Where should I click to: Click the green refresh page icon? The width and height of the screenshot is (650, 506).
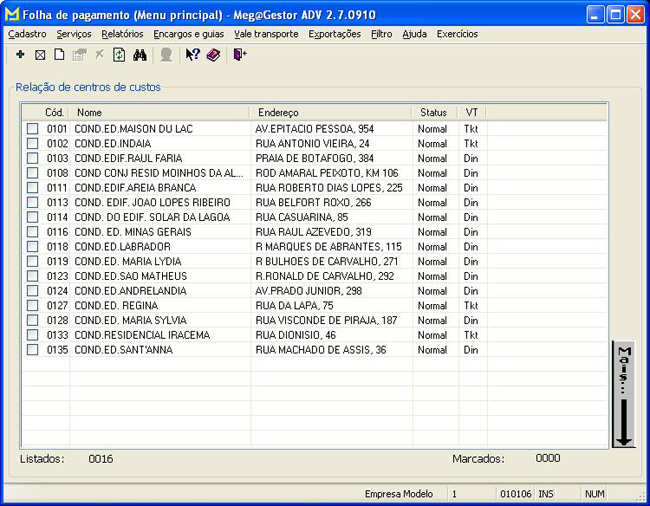point(119,55)
